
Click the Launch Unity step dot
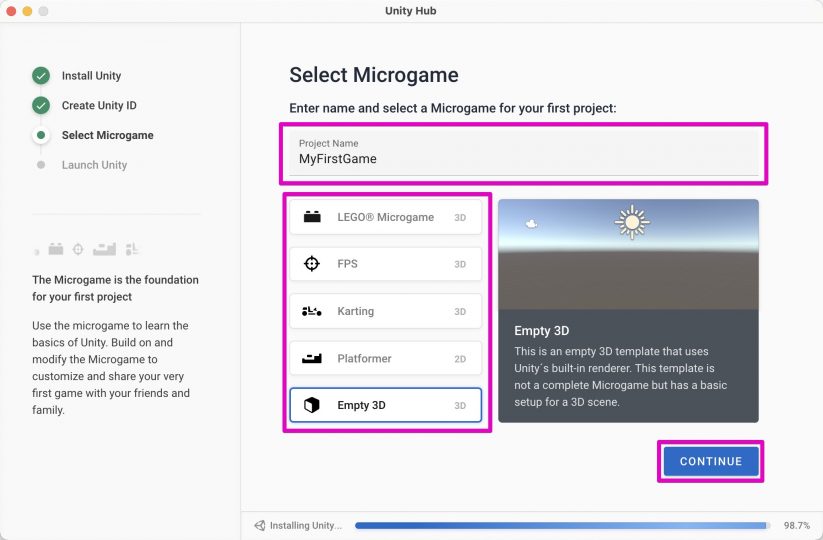(x=41, y=165)
